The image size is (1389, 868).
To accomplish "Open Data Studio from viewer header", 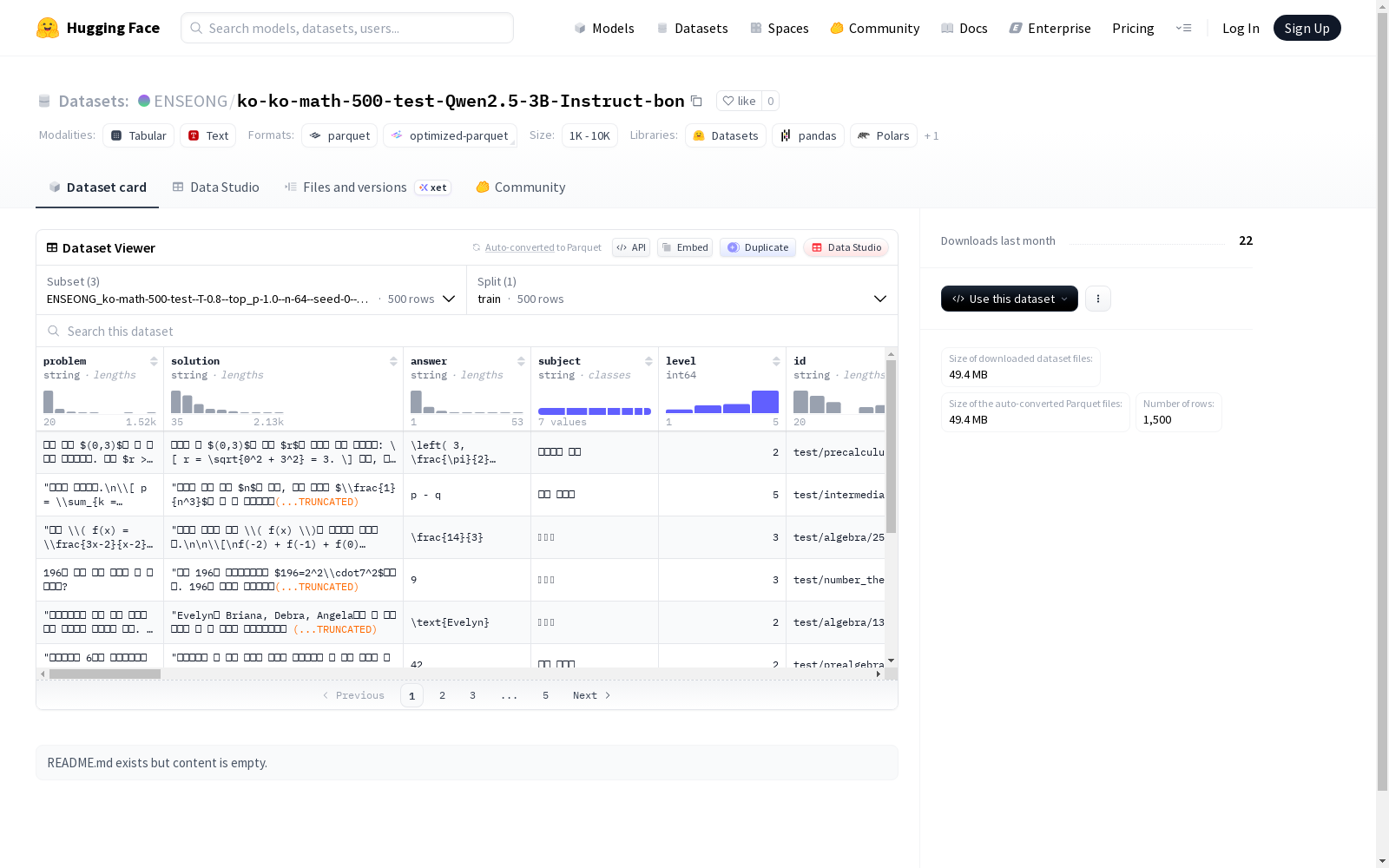I will pyautogui.click(x=846, y=247).
